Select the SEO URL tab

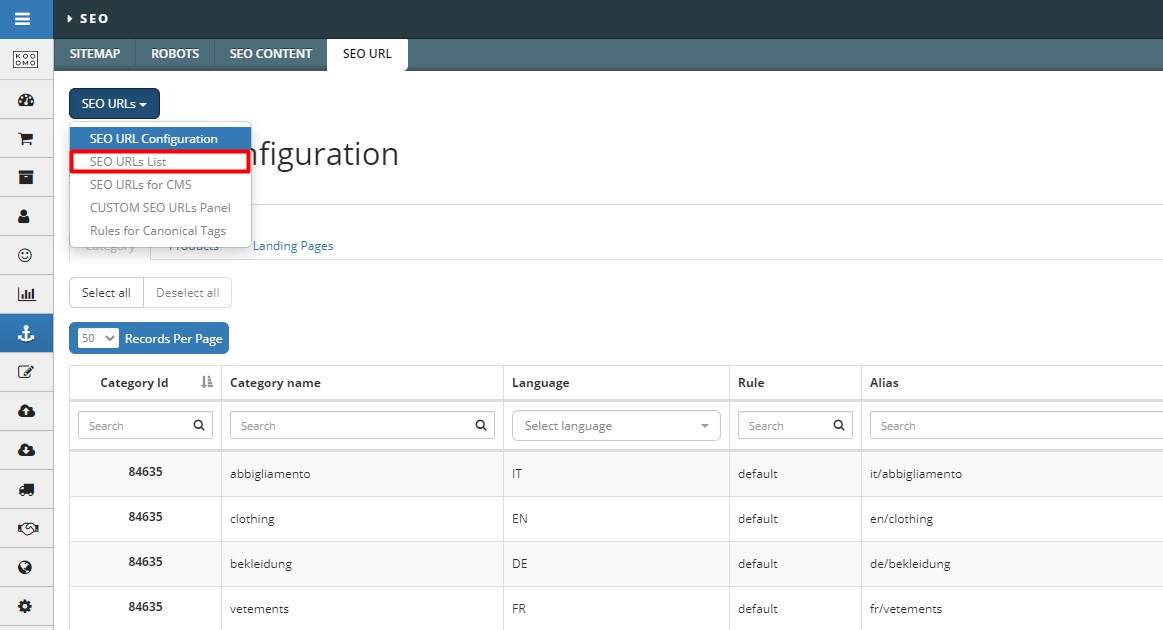coord(367,54)
